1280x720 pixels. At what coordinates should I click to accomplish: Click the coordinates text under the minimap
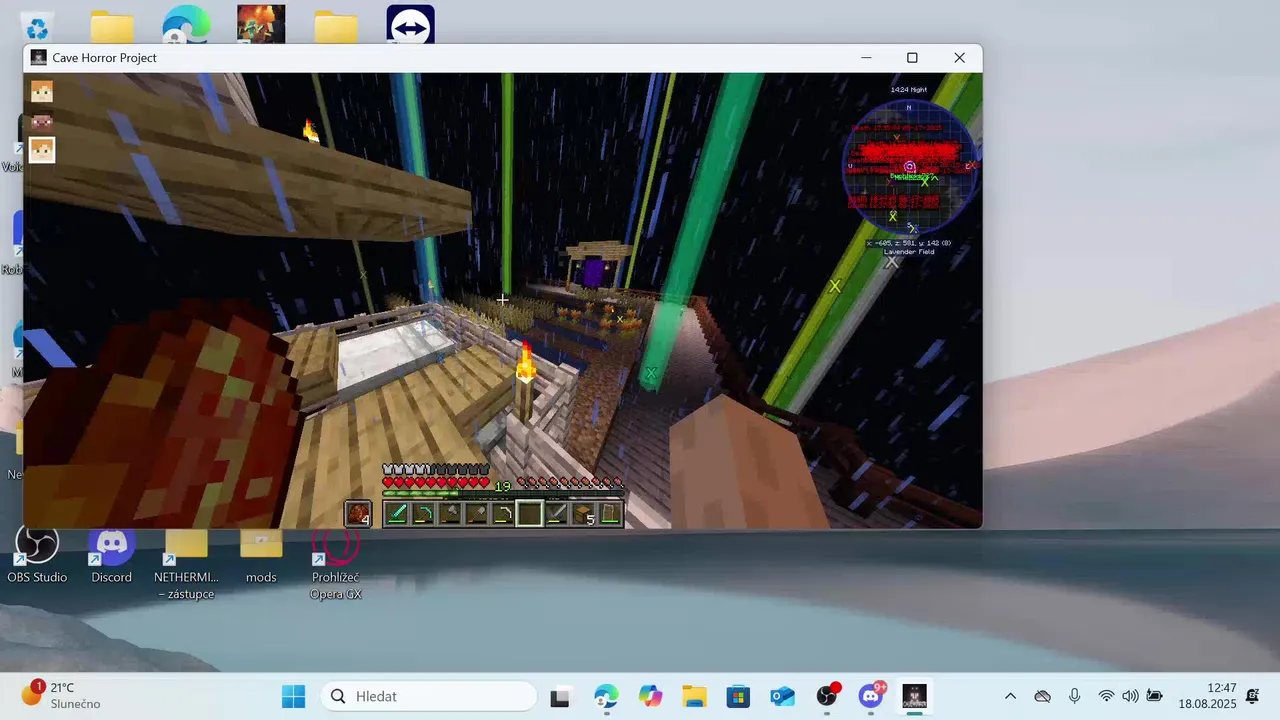tap(909, 243)
